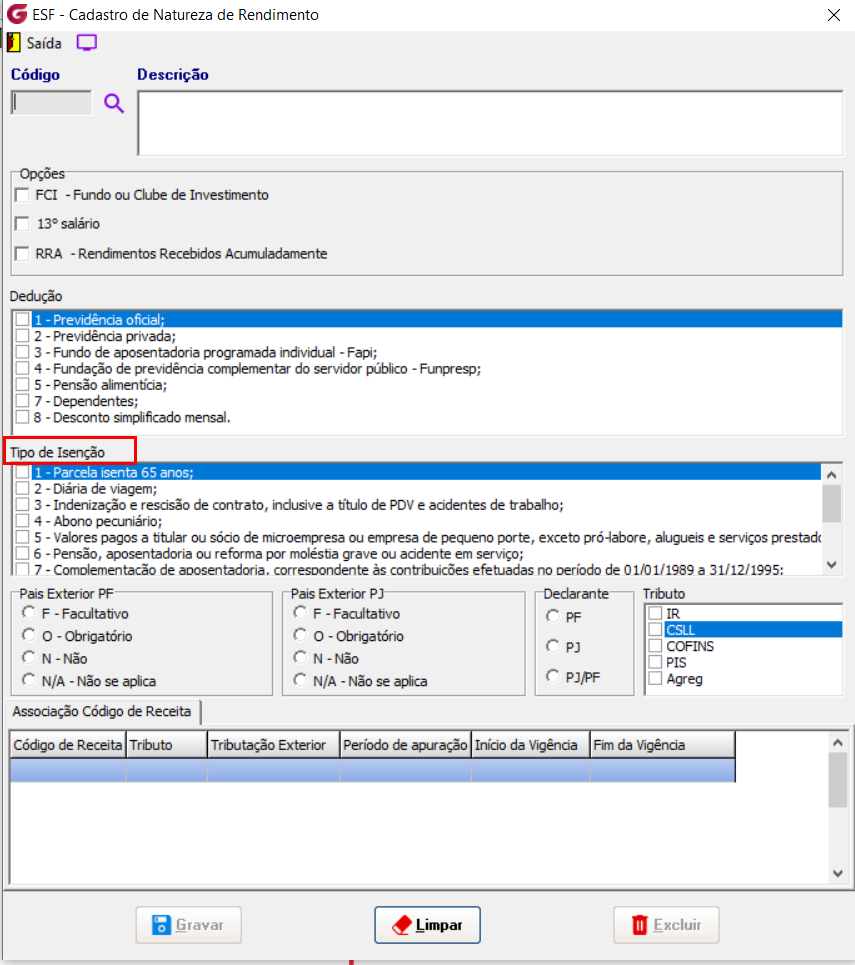Check isenção 2 - Diária de viagem
This screenshot has width=855, height=965.
(23, 489)
